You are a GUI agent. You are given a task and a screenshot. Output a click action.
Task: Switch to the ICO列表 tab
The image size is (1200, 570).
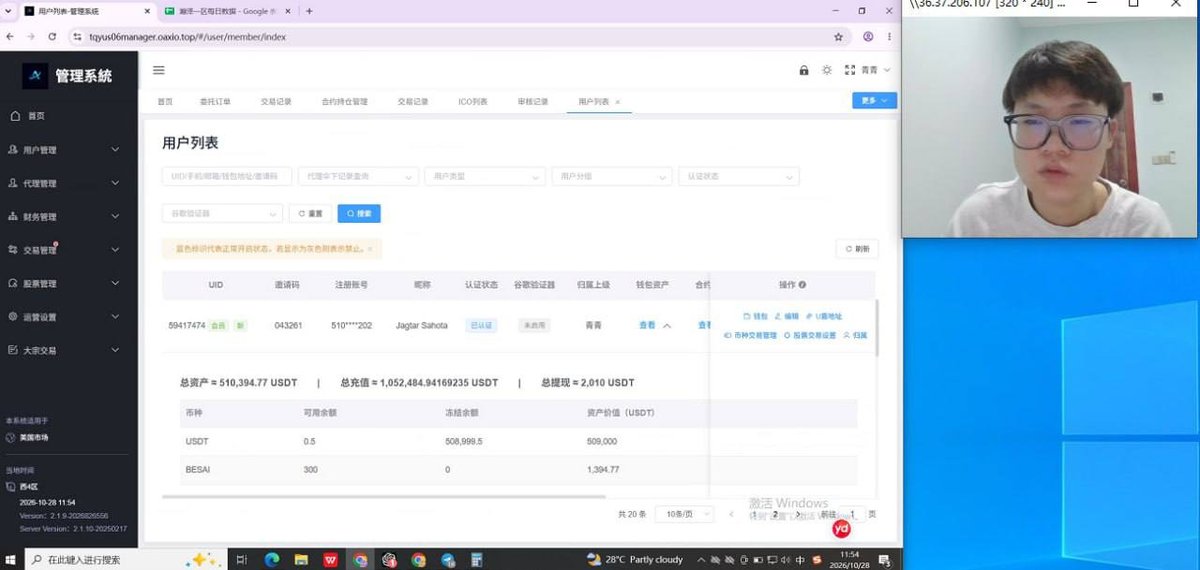pyautogui.click(x=473, y=102)
